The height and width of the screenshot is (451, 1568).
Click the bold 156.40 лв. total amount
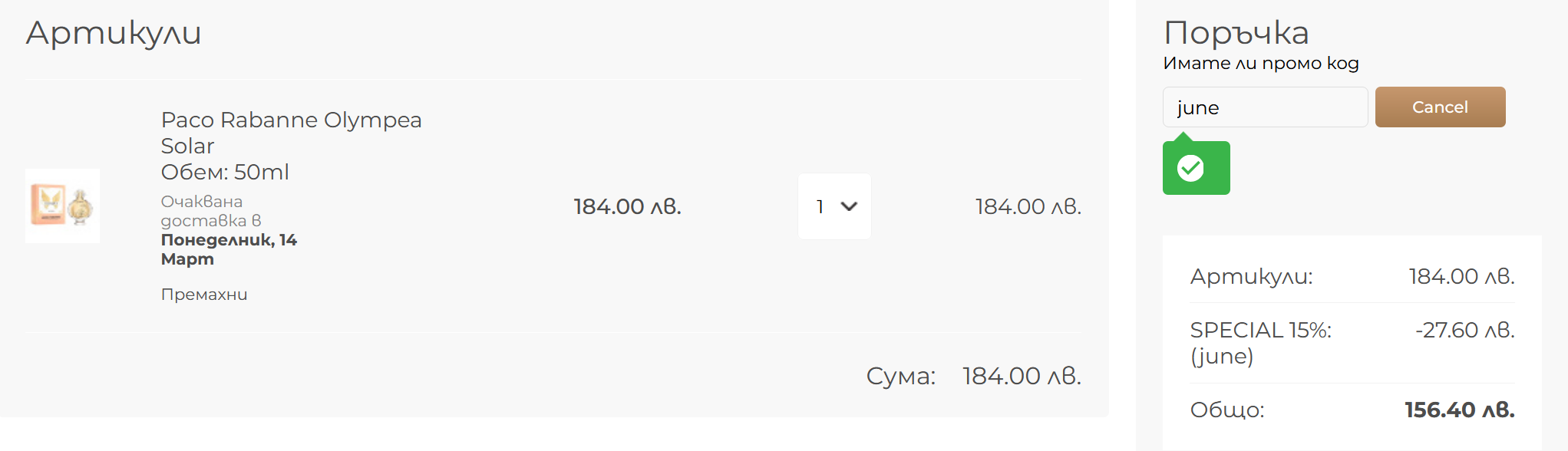tap(1459, 410)
